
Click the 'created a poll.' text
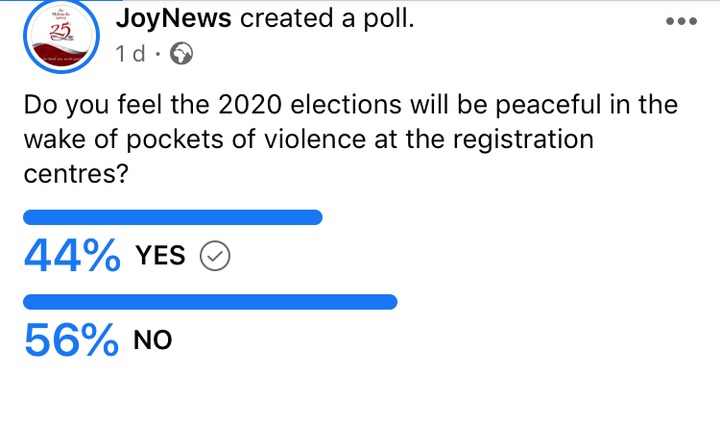(327, 19)
